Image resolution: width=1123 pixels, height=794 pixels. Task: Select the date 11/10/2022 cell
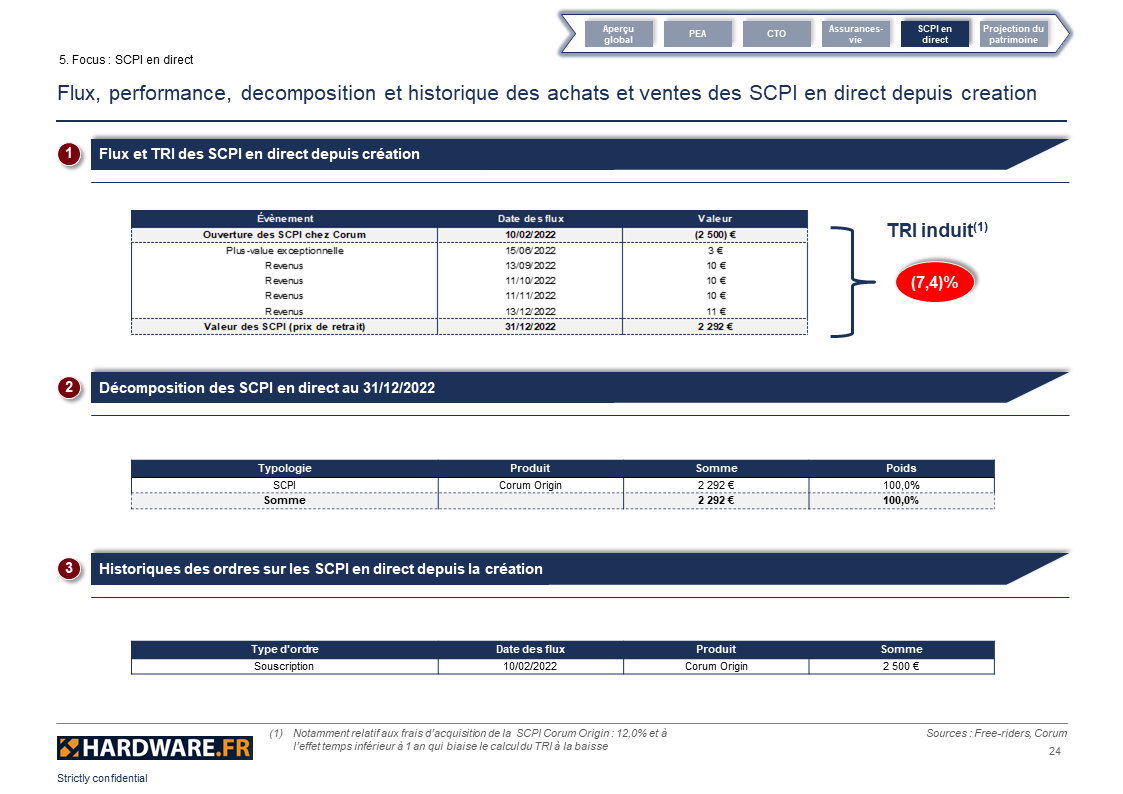pos(530,281)
